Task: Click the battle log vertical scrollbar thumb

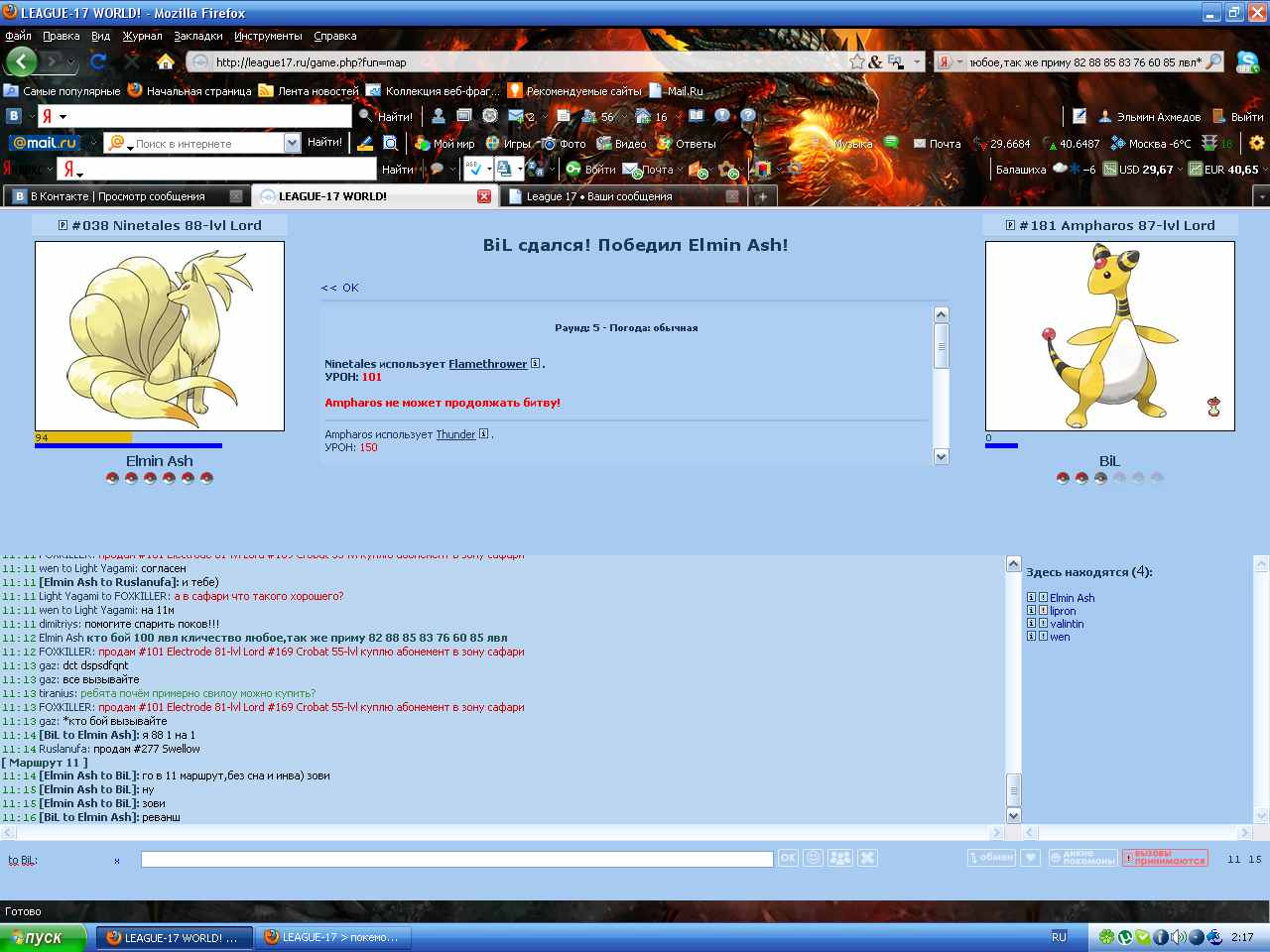Action: click(942, 346)
